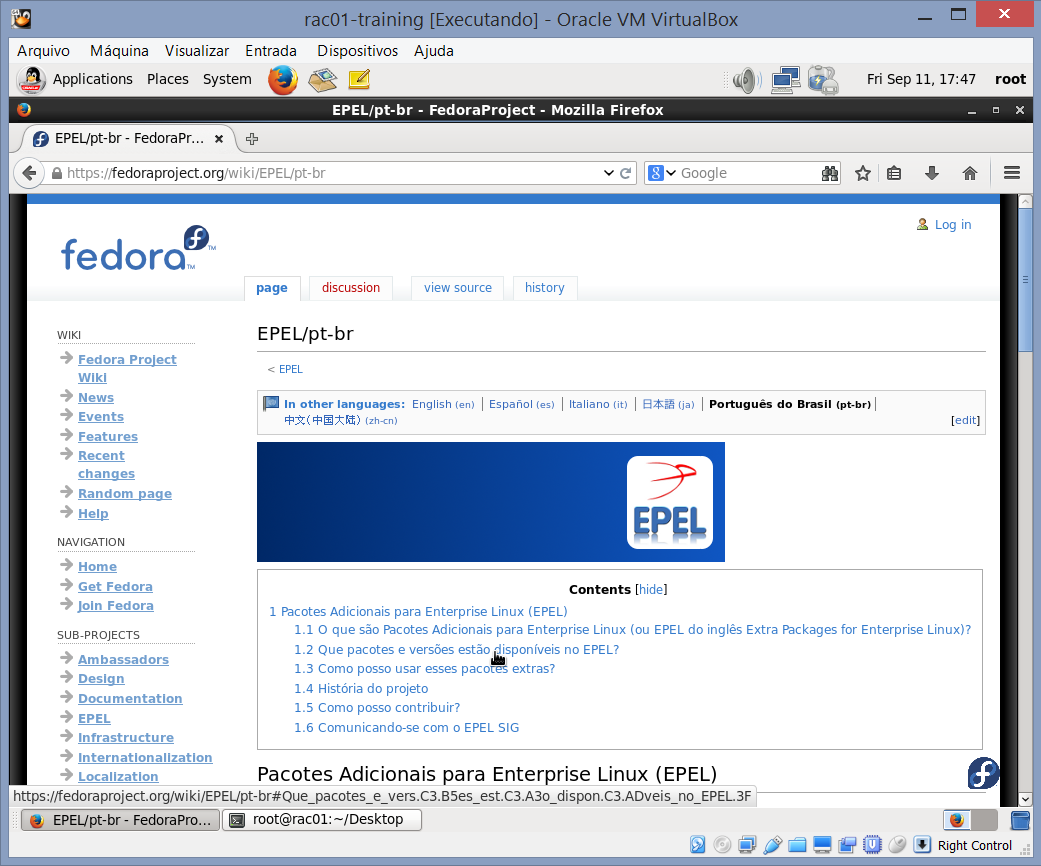The width and height of the screenshot is (1041, 866).
Task: Close the EPEL/pt-br tab
Action: pyautogui.click(x=218, y=139)
